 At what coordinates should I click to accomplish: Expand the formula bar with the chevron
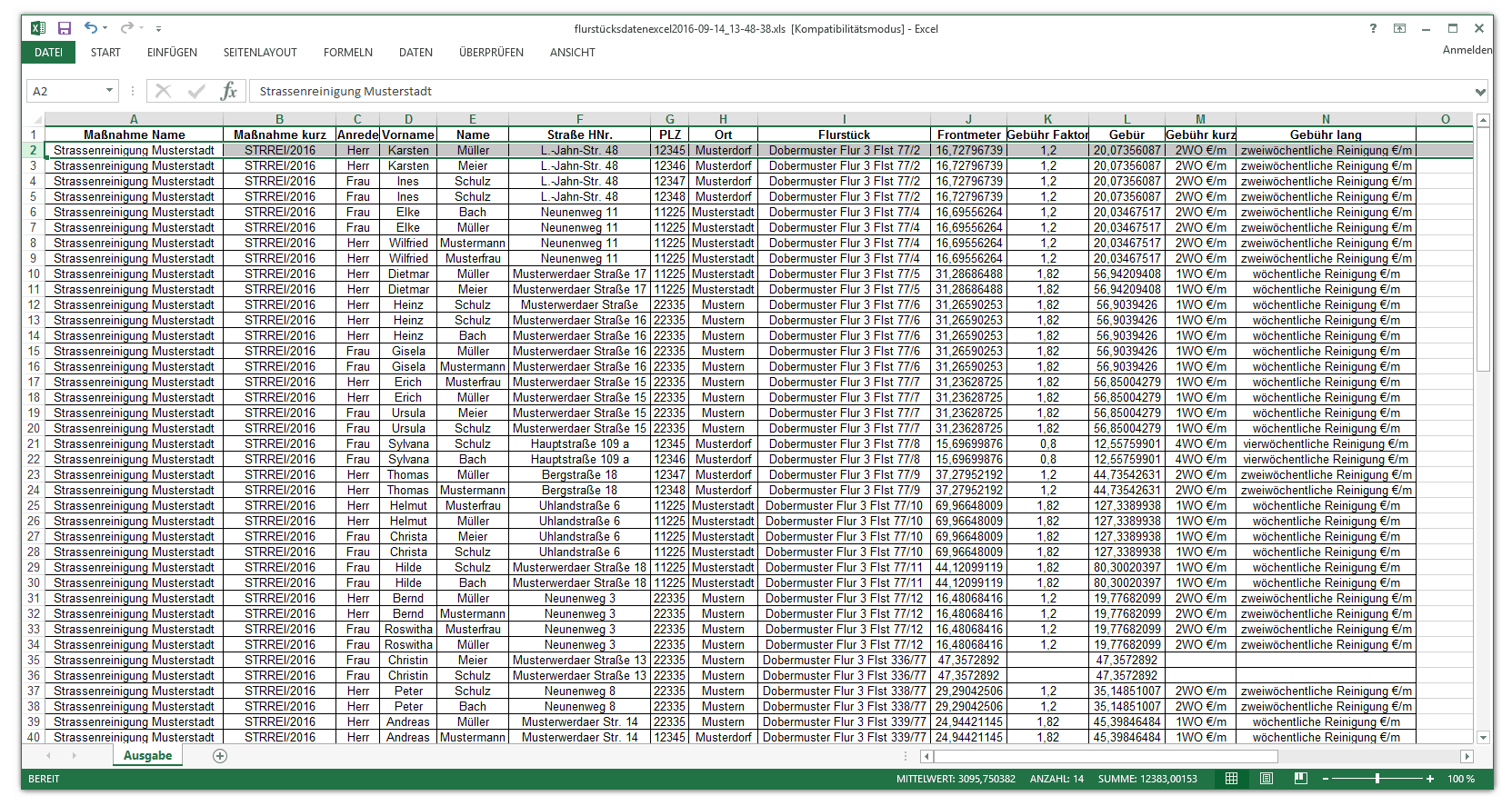point(1480,92)
